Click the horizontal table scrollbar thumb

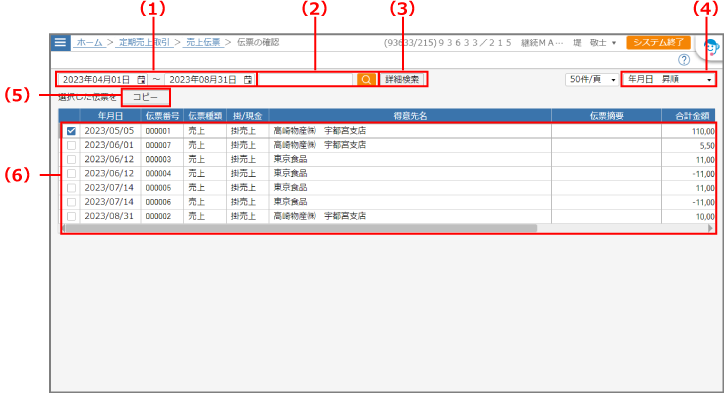point(301,228)
